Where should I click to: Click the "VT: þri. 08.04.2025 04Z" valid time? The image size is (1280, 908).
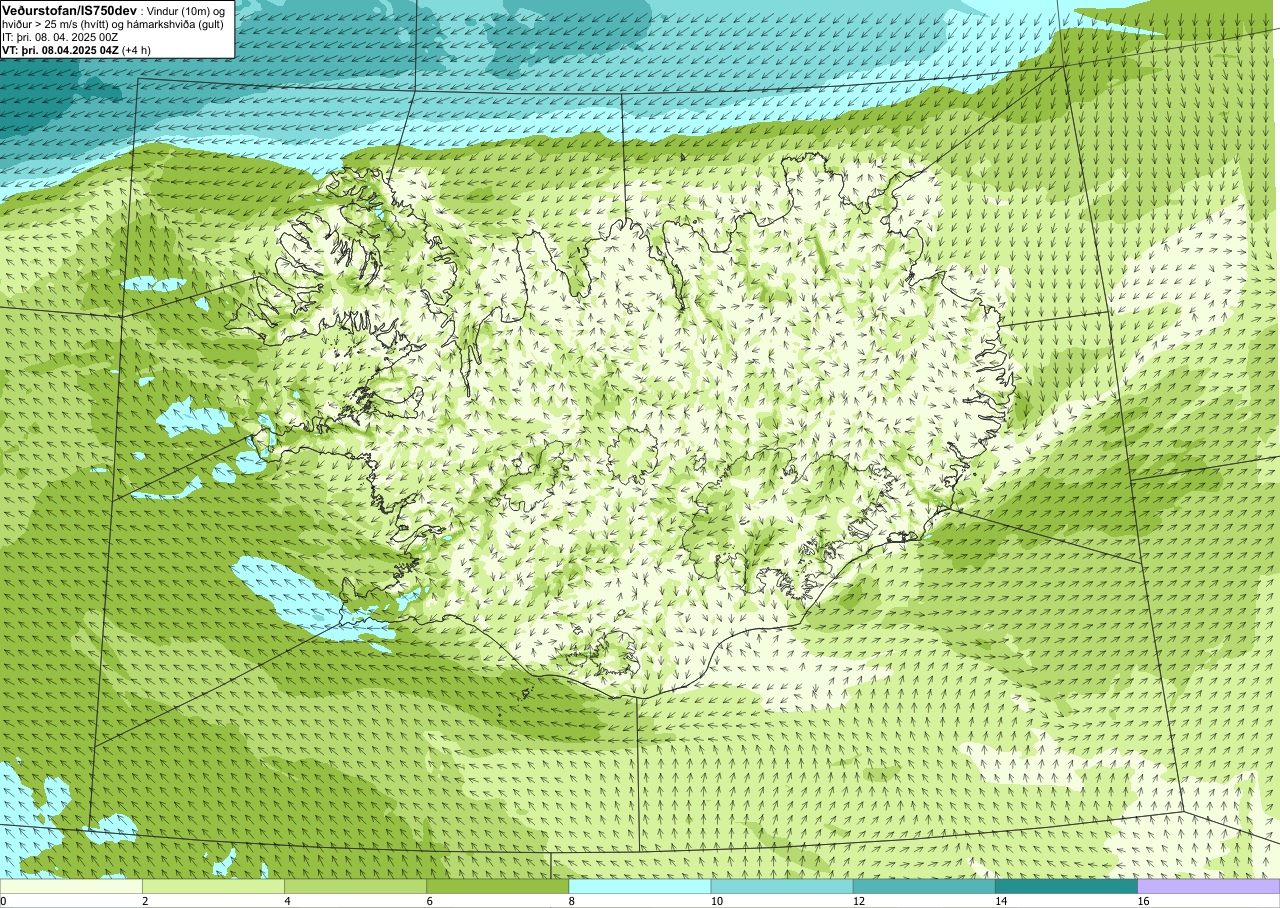(60, 49)
